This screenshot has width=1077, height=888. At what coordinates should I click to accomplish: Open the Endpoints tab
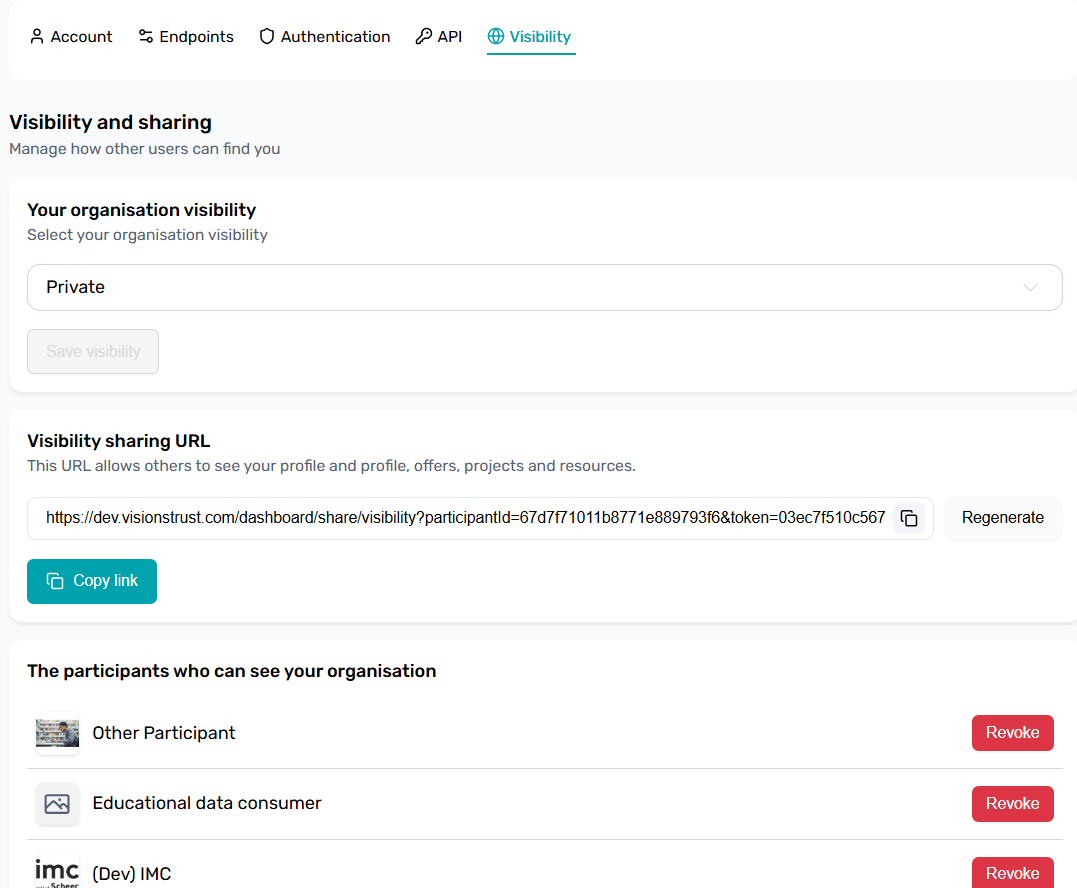[196, 37]
